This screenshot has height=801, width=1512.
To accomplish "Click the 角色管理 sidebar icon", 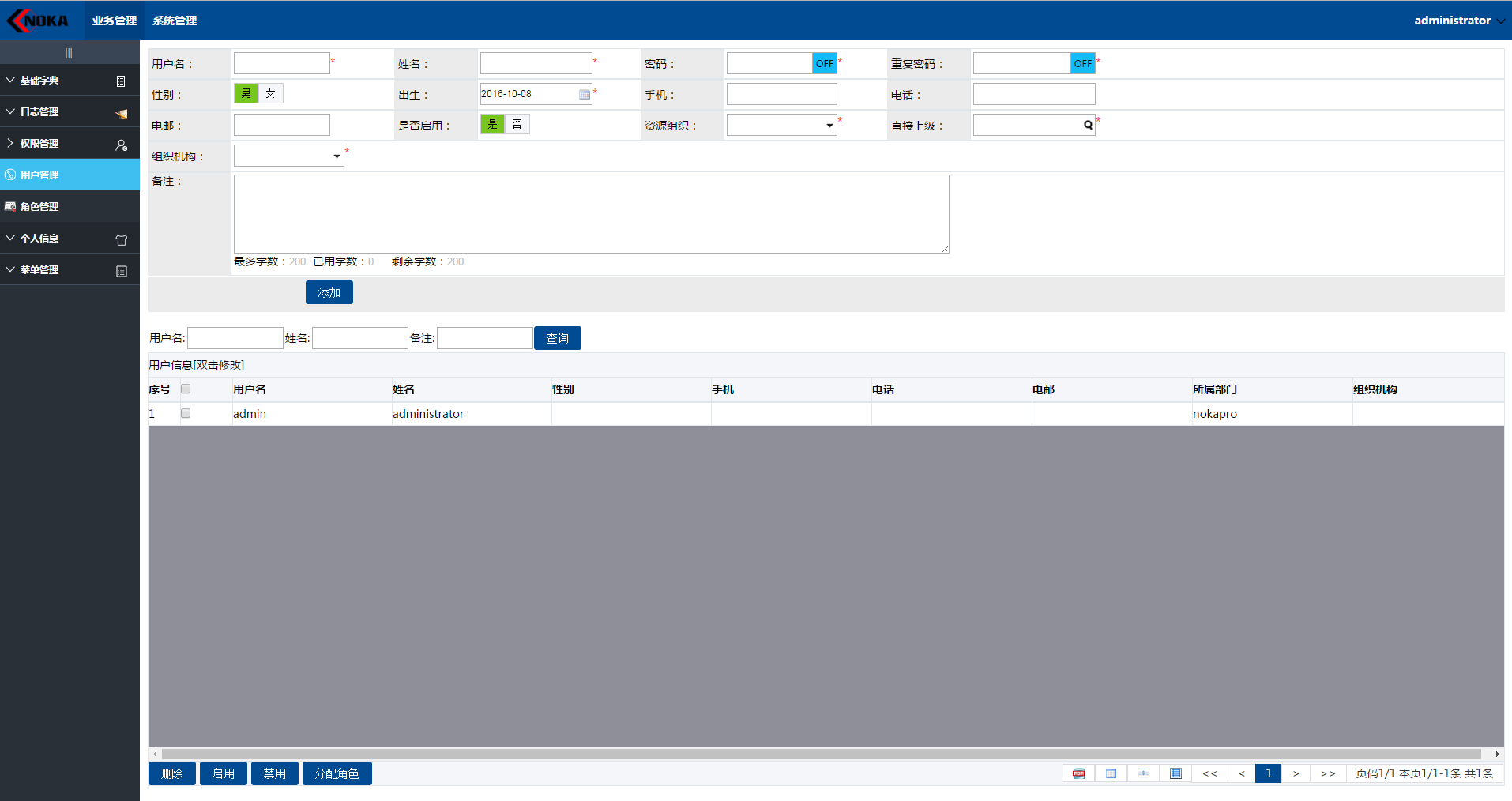I will click(9, 206).
